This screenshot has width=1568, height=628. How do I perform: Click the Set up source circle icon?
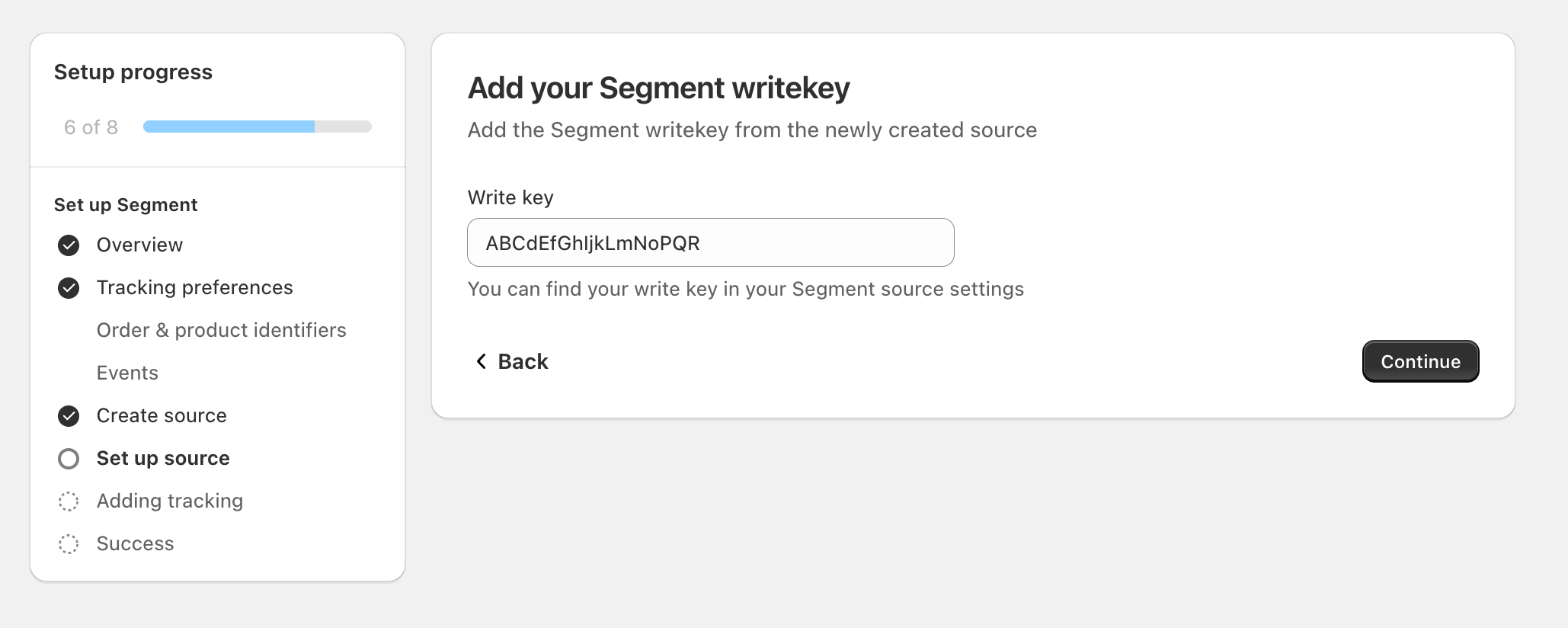[69, 458]
